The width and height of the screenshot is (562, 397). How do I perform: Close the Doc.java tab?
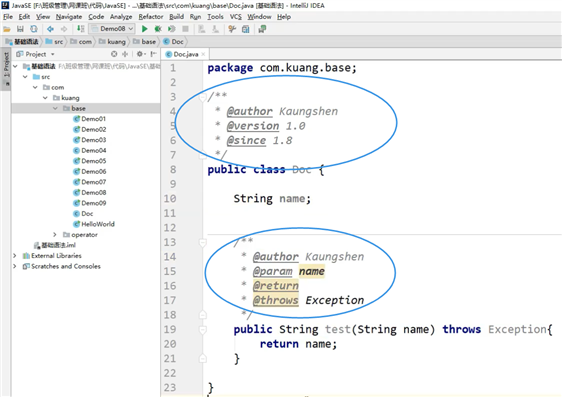coord(203,54)
